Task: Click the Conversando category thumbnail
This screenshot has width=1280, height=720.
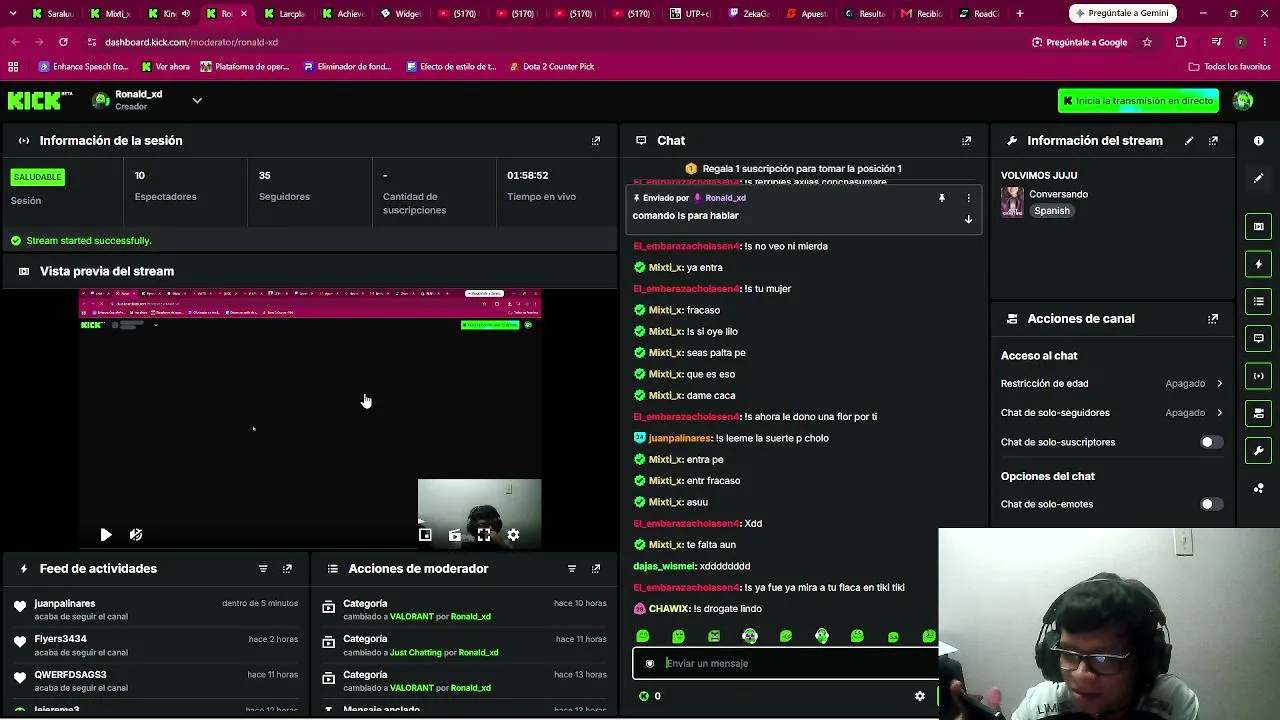Action: coord(1012,202)
